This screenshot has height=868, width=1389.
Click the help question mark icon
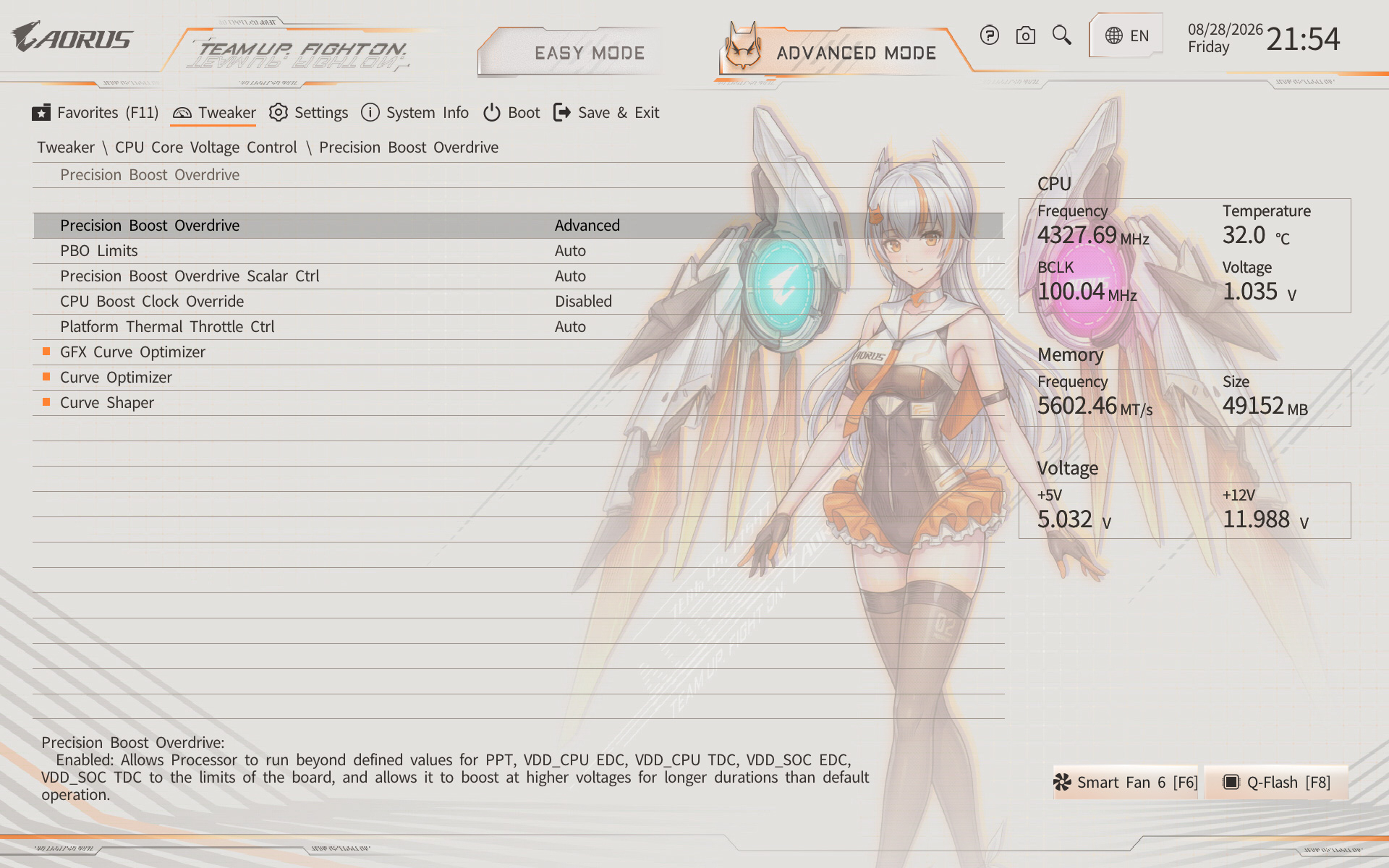tap(990, 35)
